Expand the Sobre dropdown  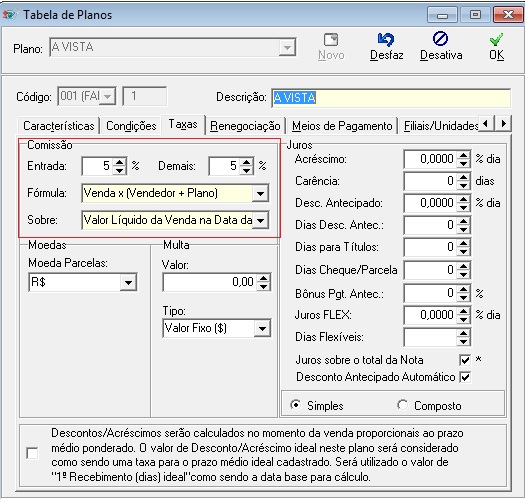click(x=260, y=220)
